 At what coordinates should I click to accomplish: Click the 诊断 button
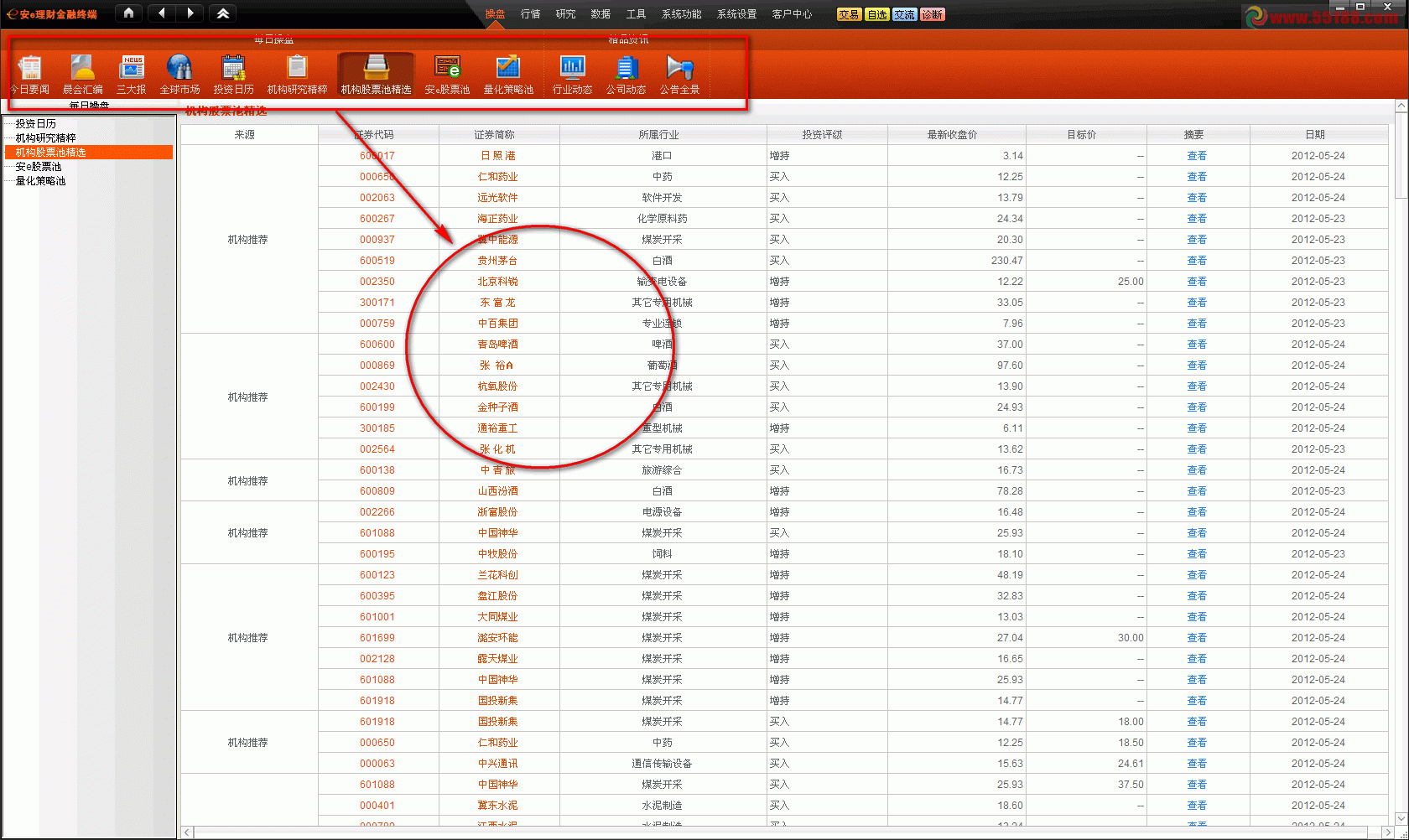(932, 14)
